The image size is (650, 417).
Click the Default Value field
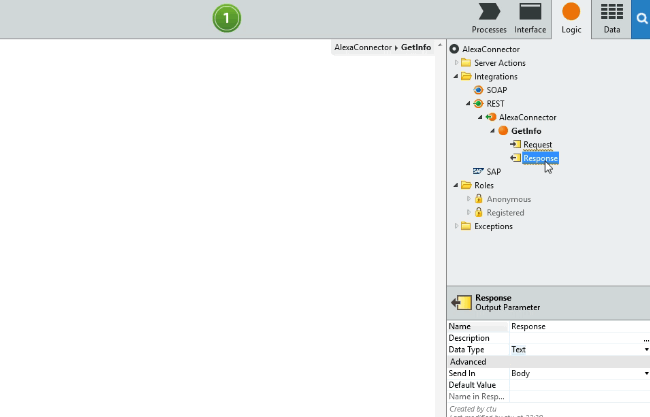point(580,385)
